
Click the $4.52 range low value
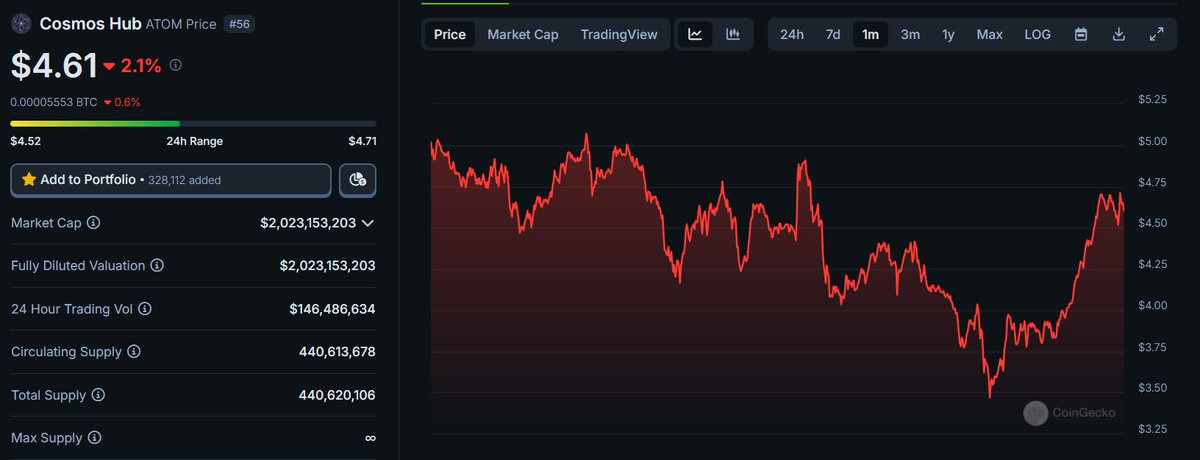[x=25, y=141]
